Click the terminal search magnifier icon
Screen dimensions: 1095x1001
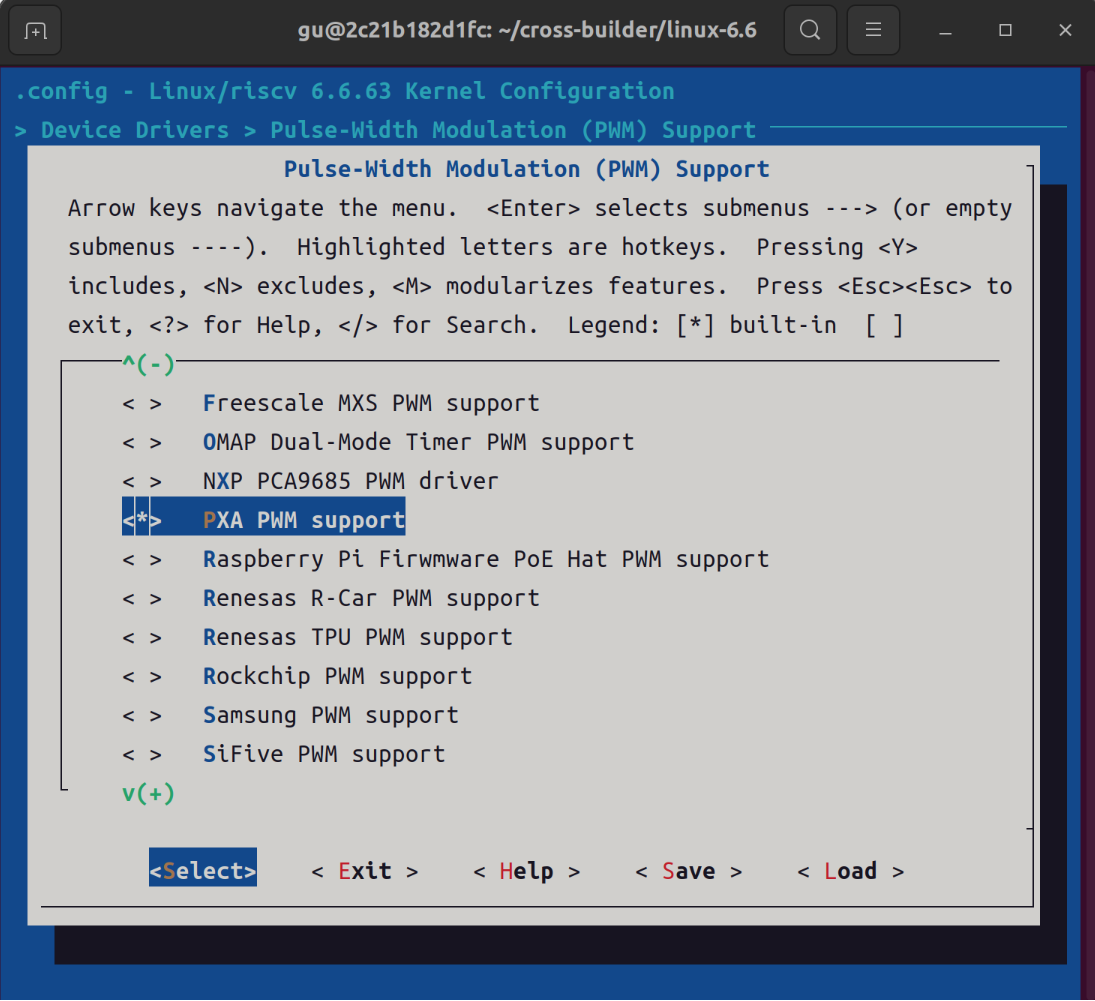coord(810,30)
